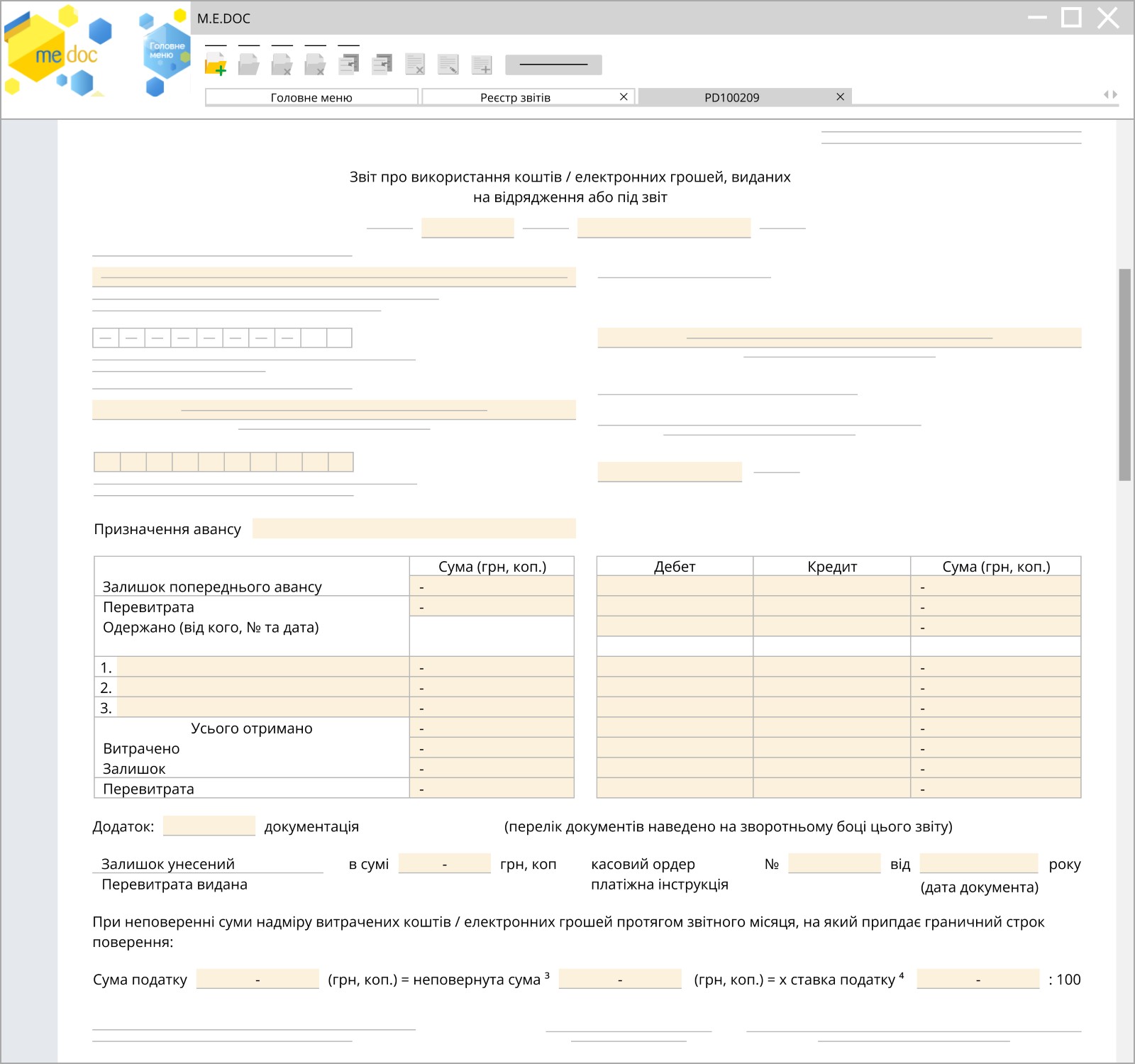Minimize the M.E.DOC window
The width and height of the screenshot is (1135, 1064).
pos(1037,17)
